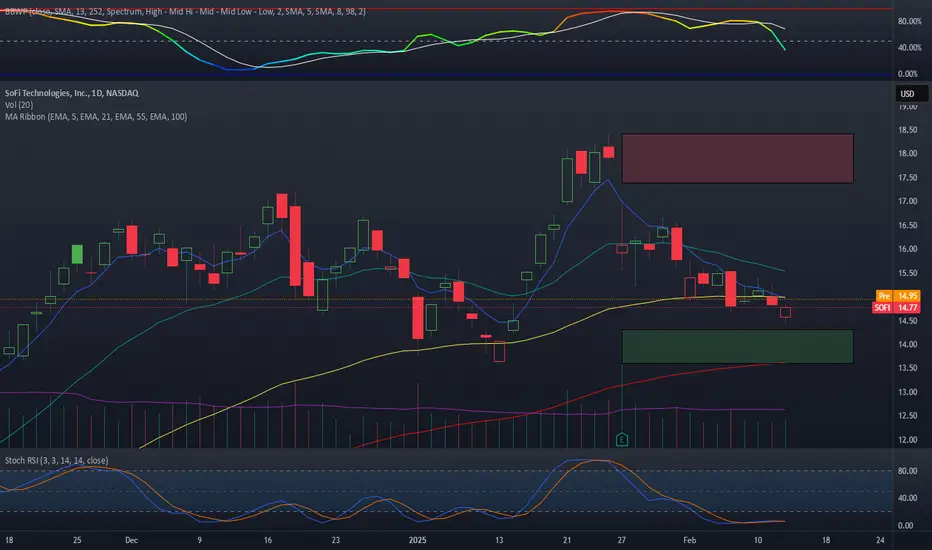Click the 2025 label on the time axis
The image size is (932, 550).
[x=418, y=540]
